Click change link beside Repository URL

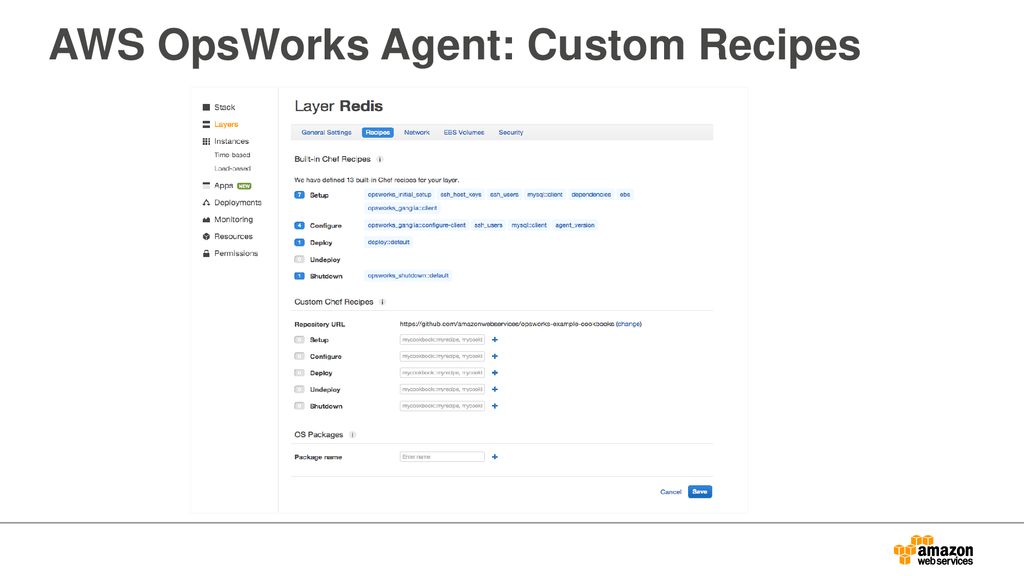629,324
